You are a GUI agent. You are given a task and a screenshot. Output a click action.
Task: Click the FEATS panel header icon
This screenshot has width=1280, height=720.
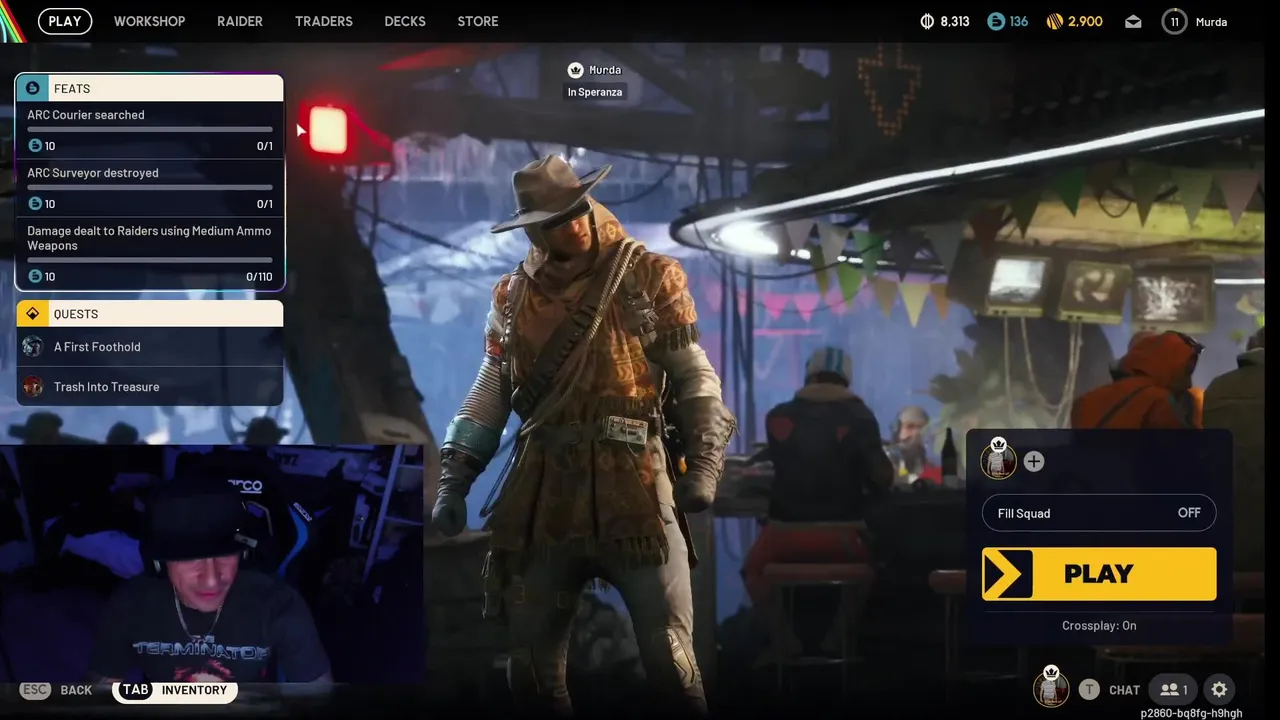pyautogui.click(x=32, y=88)
